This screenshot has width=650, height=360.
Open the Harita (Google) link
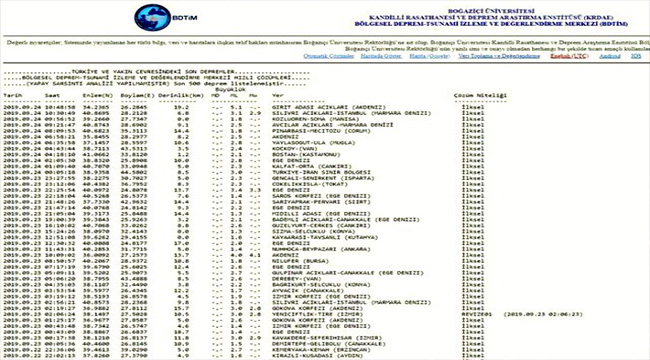429,56
